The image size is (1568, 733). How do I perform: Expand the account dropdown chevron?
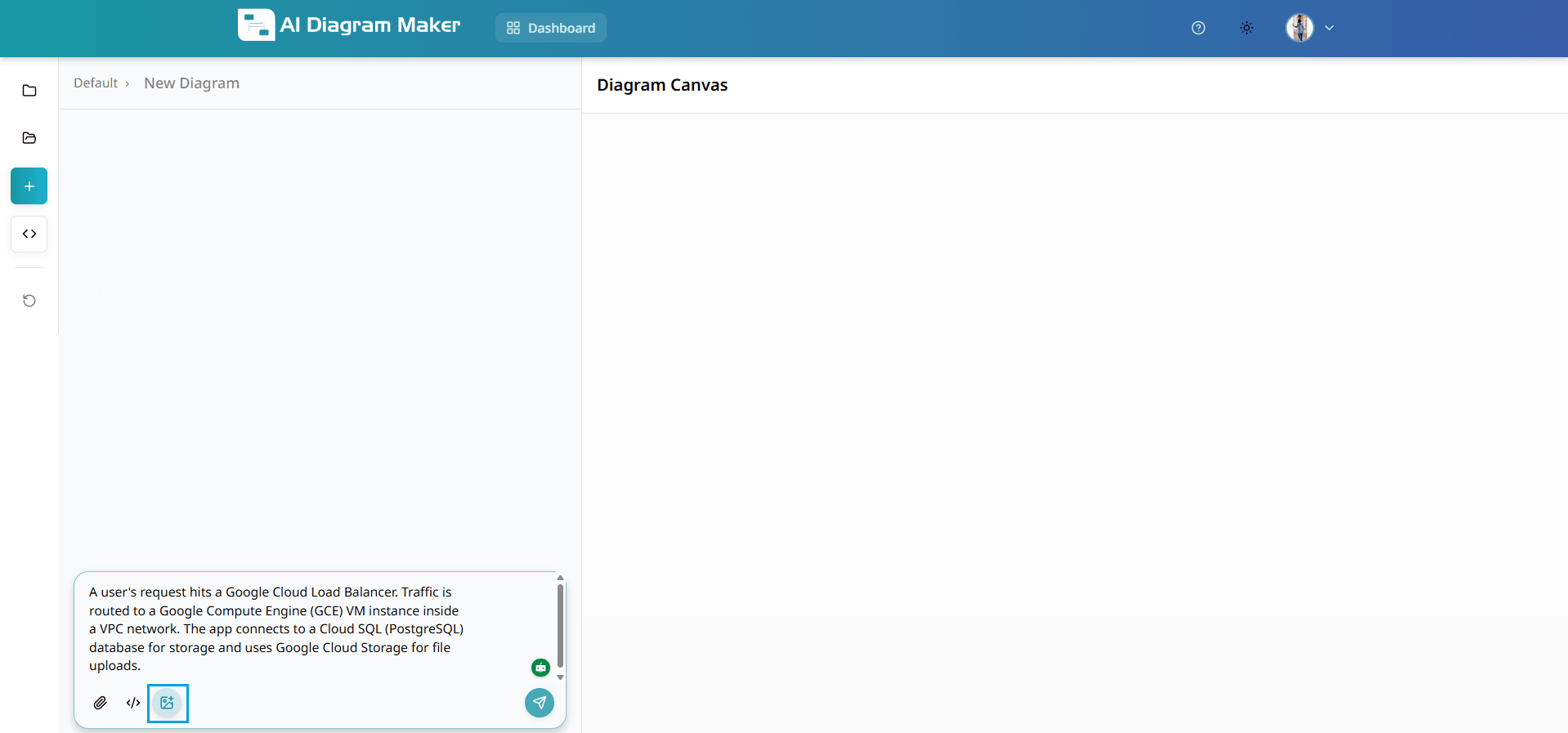1329,28
